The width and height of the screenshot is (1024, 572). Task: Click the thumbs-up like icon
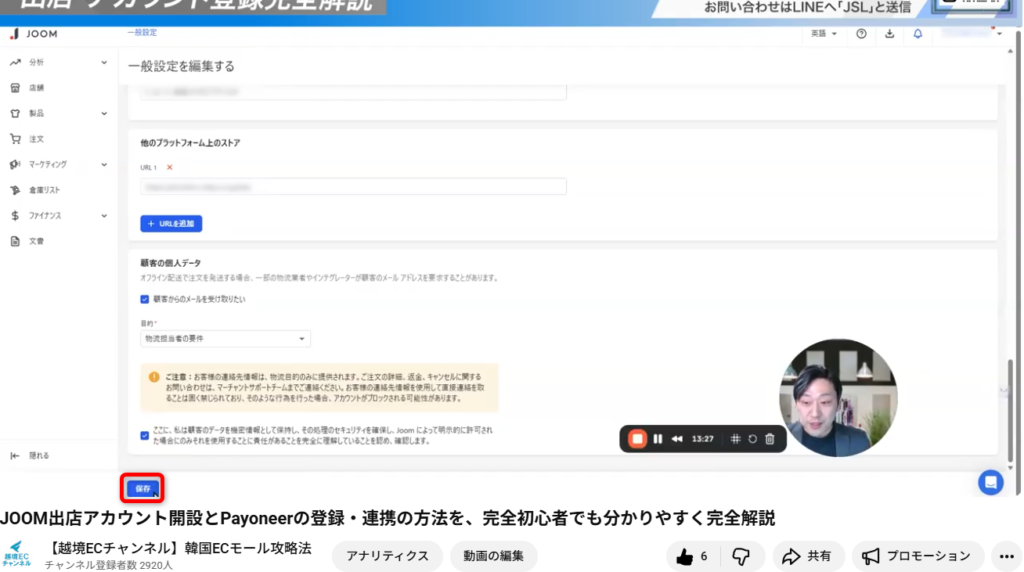tap(685, 556)
